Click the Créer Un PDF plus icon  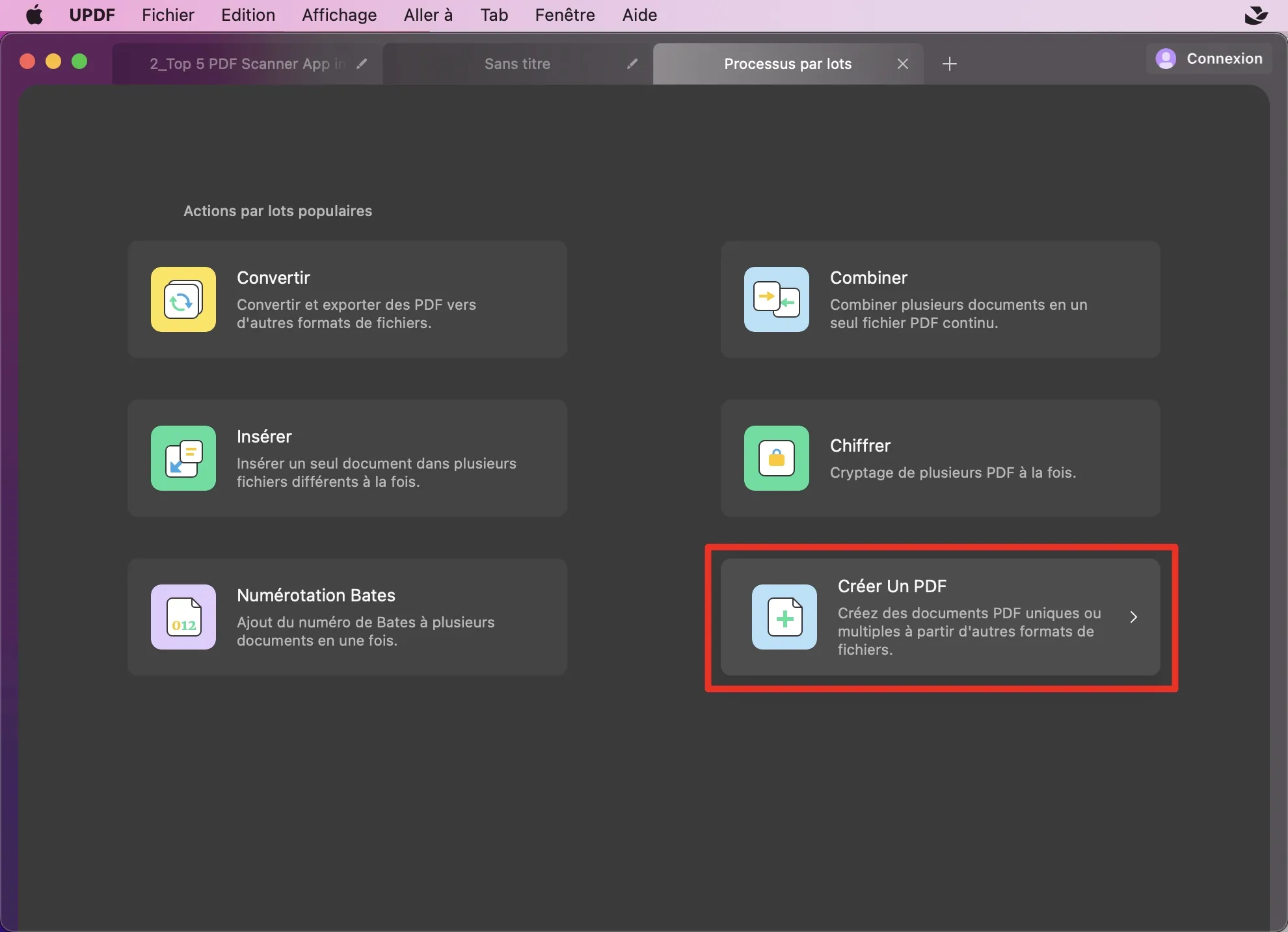coord(784,617)
